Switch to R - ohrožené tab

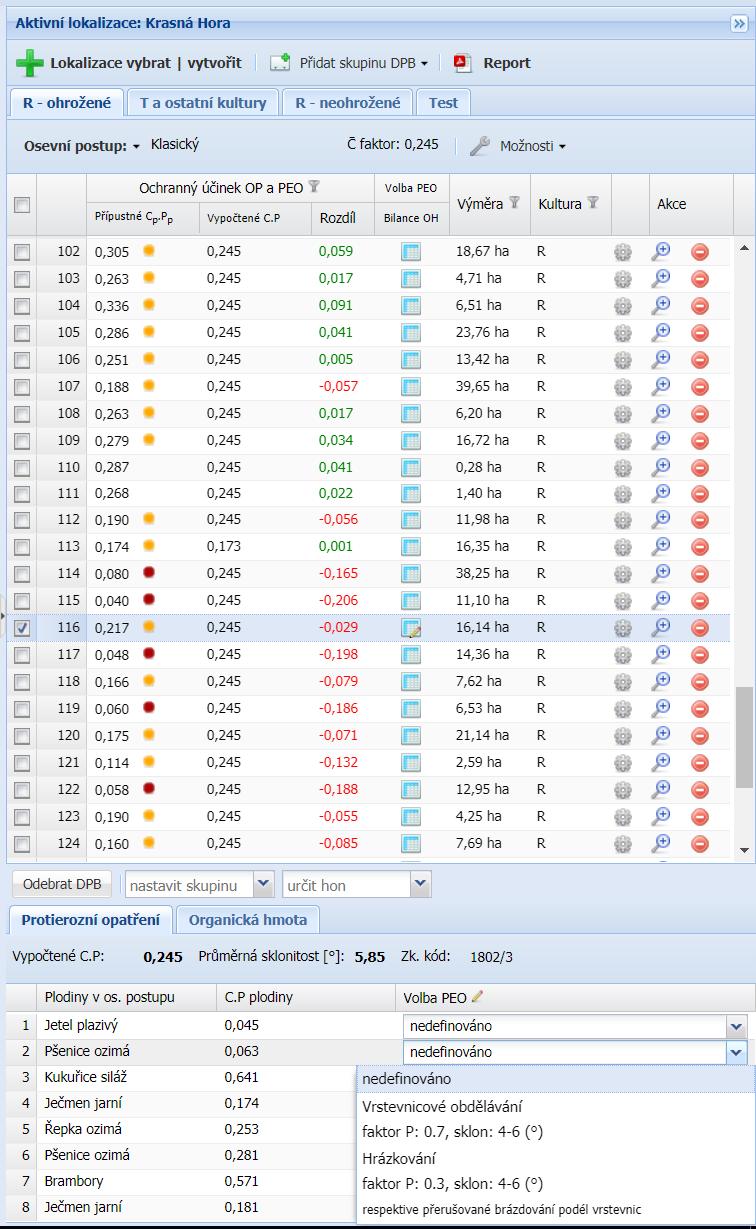(x=67, y=103)
